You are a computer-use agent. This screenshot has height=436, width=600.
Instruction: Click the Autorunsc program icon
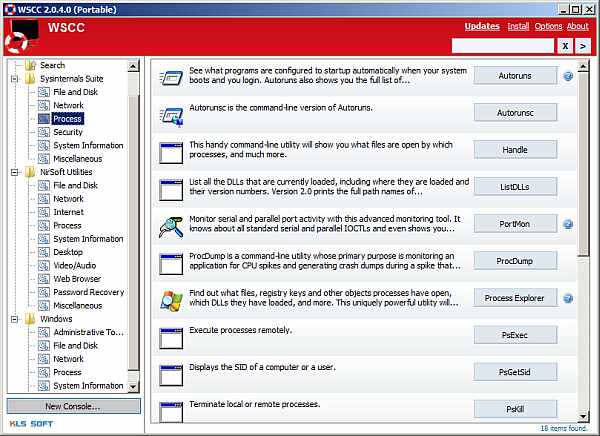pyautogui.click(x=171, y=116)
